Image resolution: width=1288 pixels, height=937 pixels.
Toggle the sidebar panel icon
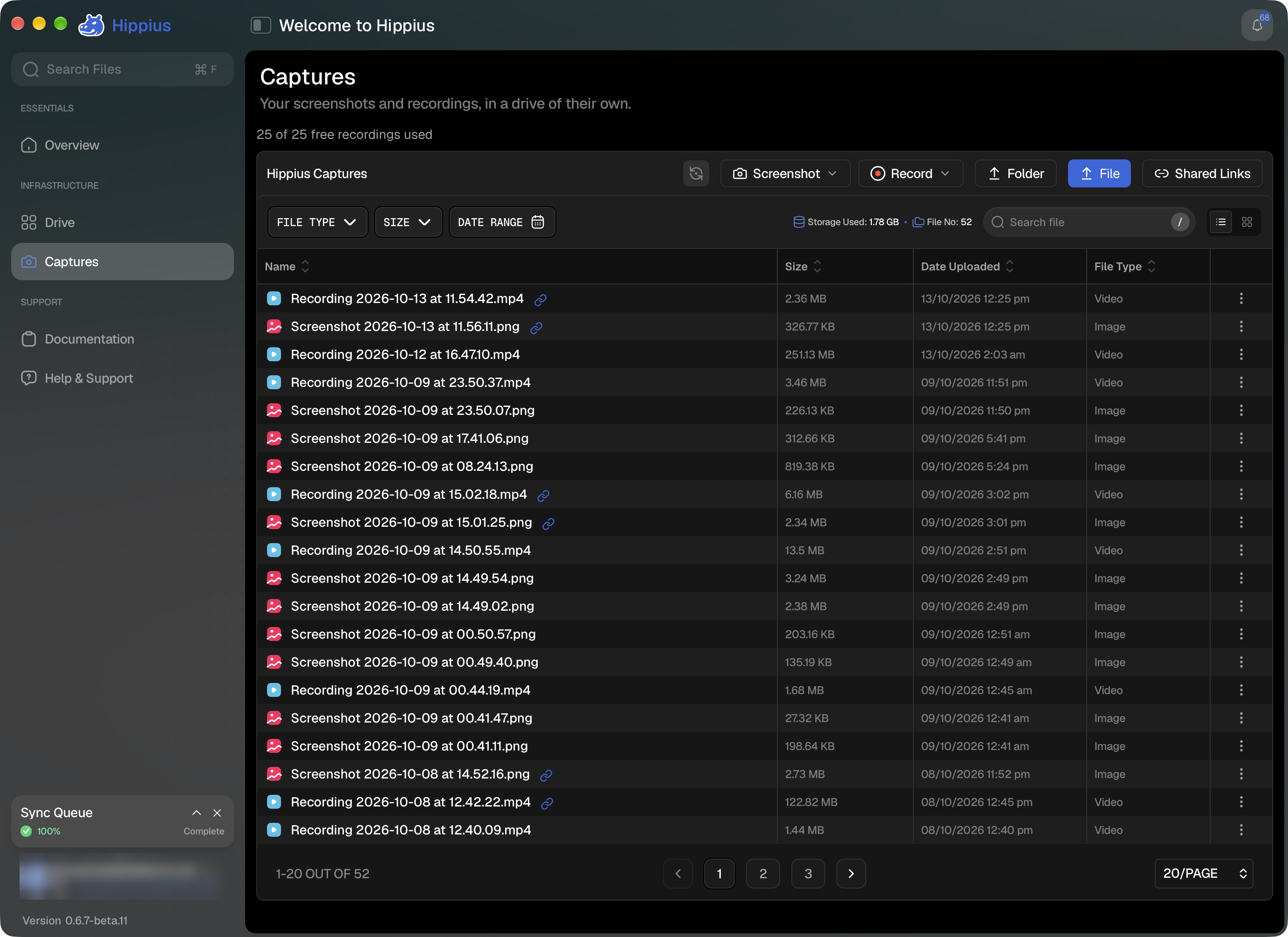click(260, 25)
